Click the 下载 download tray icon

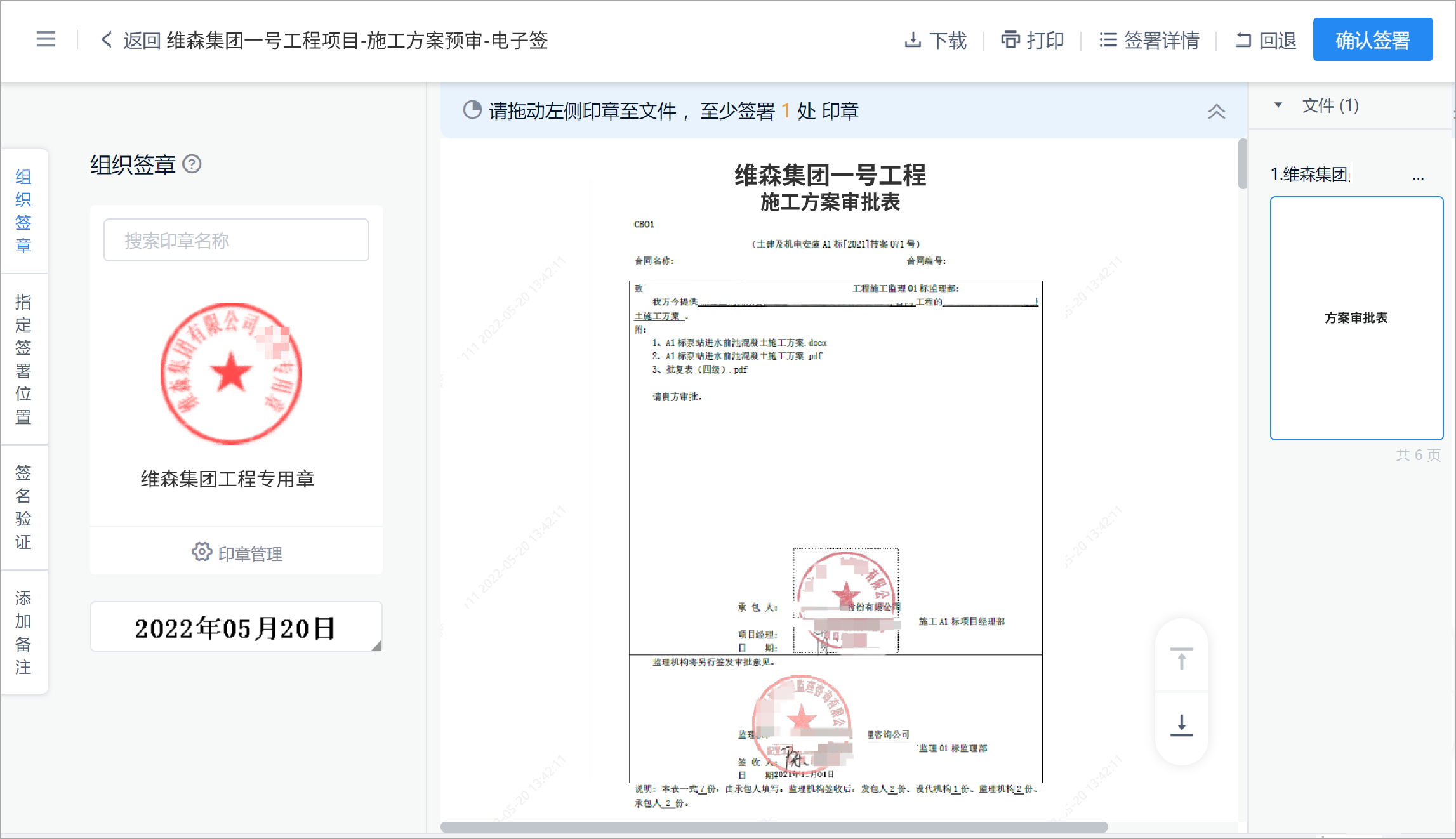(912, 40)
